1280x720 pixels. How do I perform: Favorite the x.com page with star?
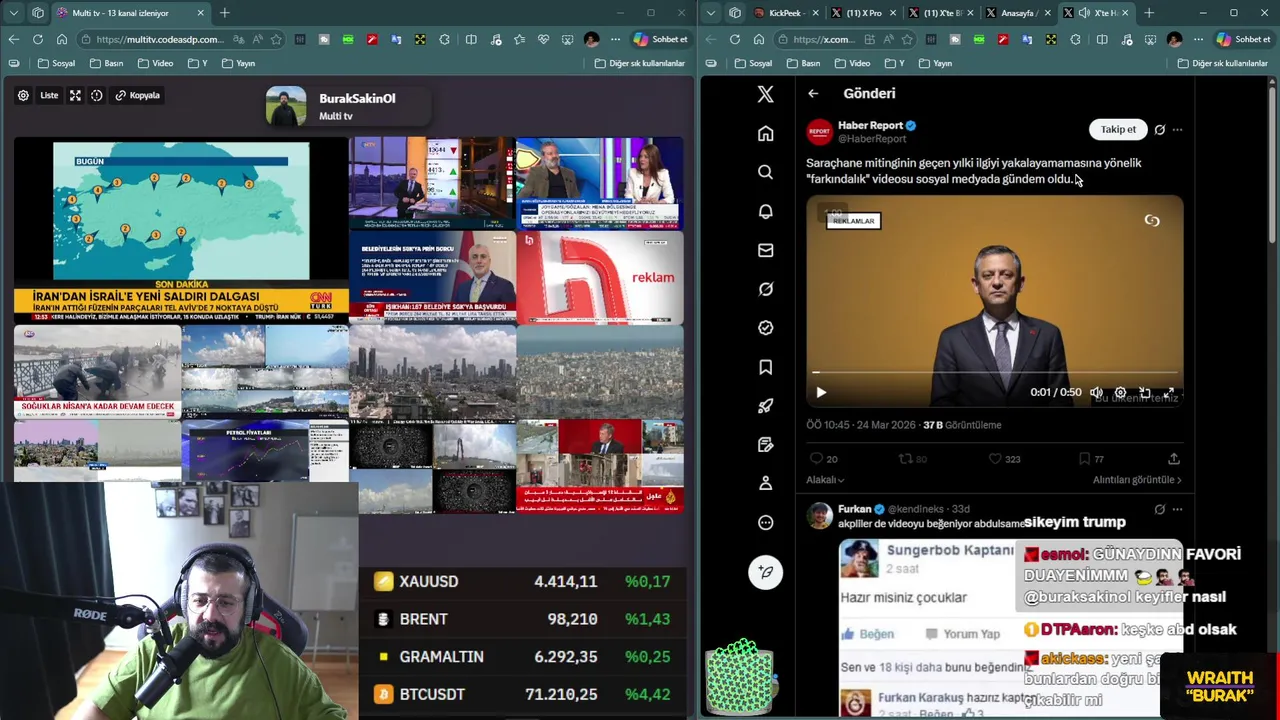tap(907, 39)
